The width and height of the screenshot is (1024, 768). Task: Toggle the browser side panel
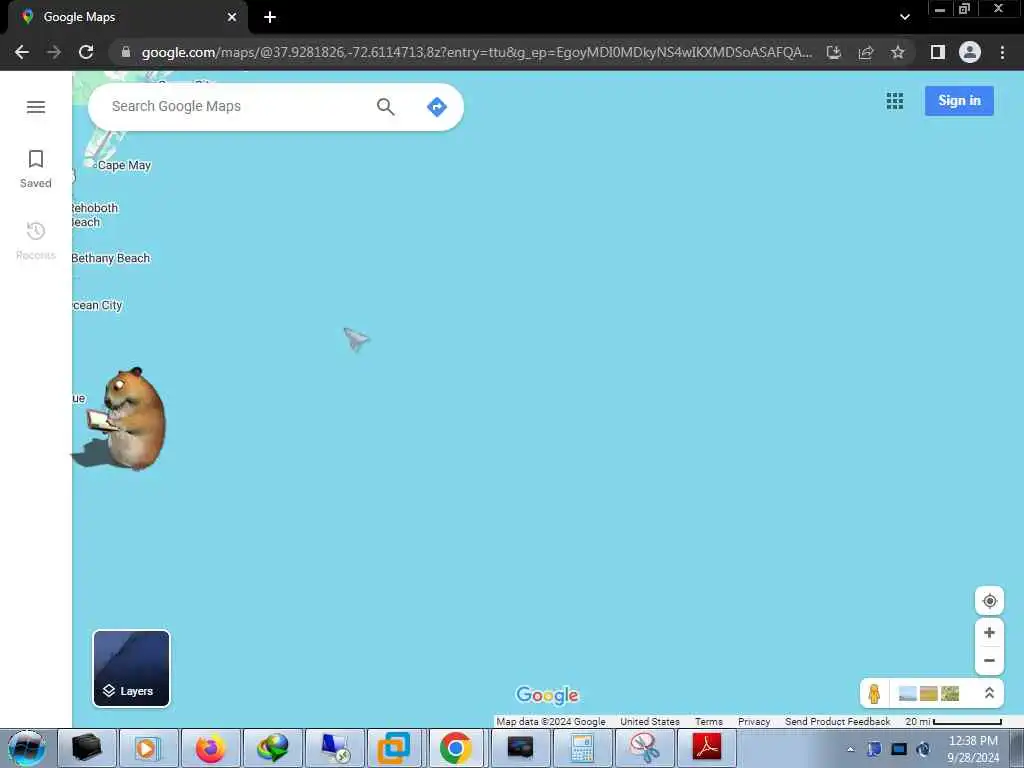(938, 52)
